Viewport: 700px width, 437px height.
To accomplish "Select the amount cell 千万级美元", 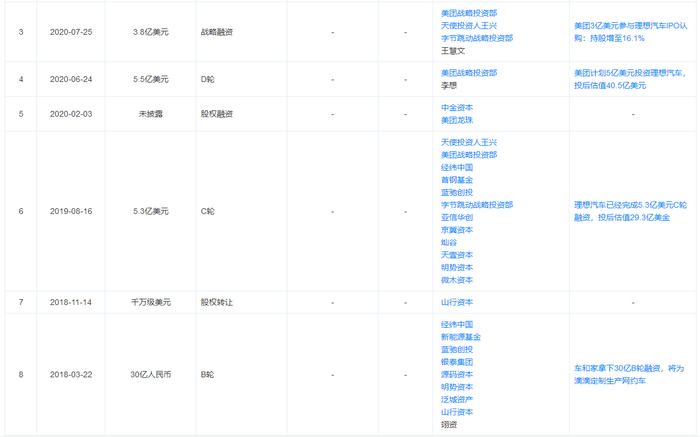I will coord(150,303).
